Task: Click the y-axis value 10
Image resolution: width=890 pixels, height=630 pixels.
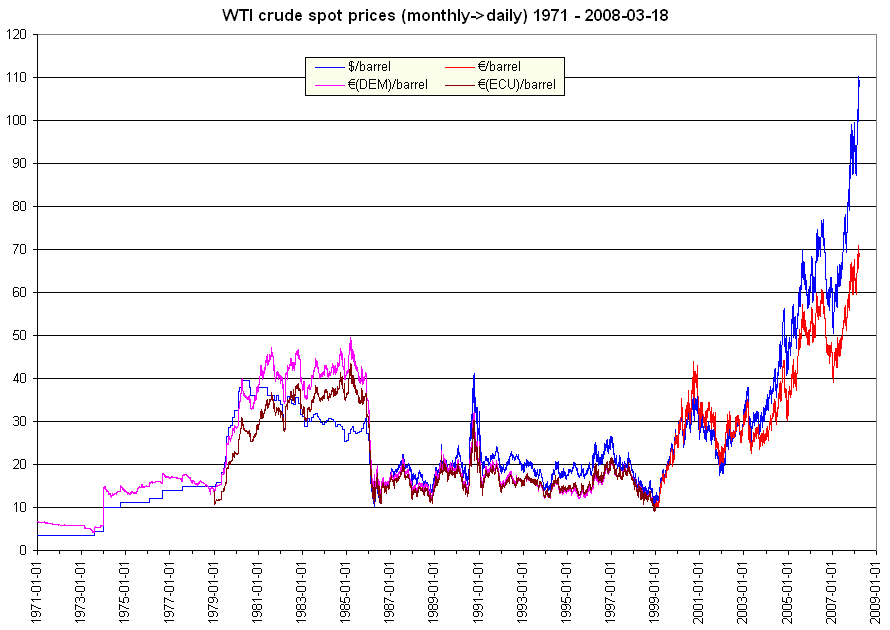Action: click(20, 507)
